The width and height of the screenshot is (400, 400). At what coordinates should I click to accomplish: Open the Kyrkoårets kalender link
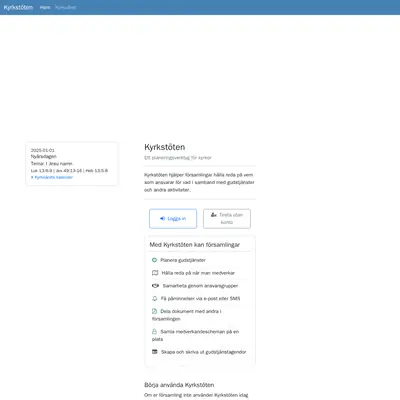(52, 177)
